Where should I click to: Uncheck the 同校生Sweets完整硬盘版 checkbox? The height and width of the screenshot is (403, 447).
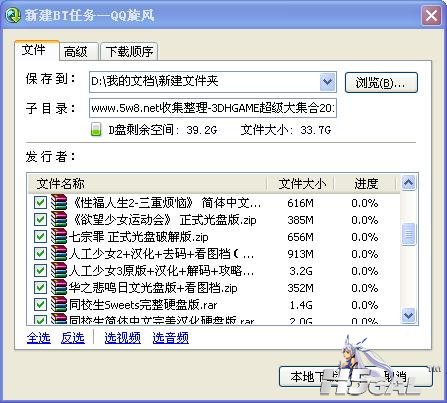[40, 304]
